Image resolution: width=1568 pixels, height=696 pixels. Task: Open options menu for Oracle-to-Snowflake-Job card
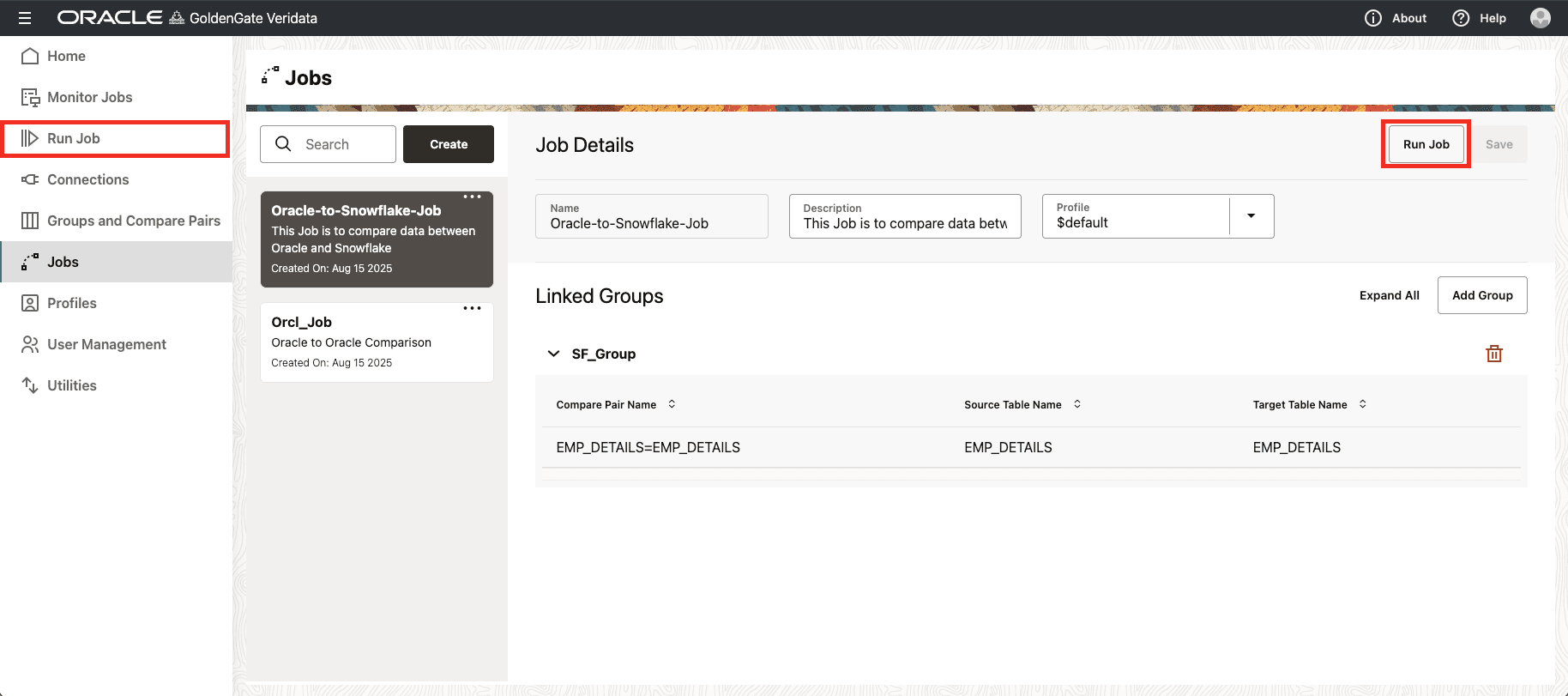[x=472, y=197]
